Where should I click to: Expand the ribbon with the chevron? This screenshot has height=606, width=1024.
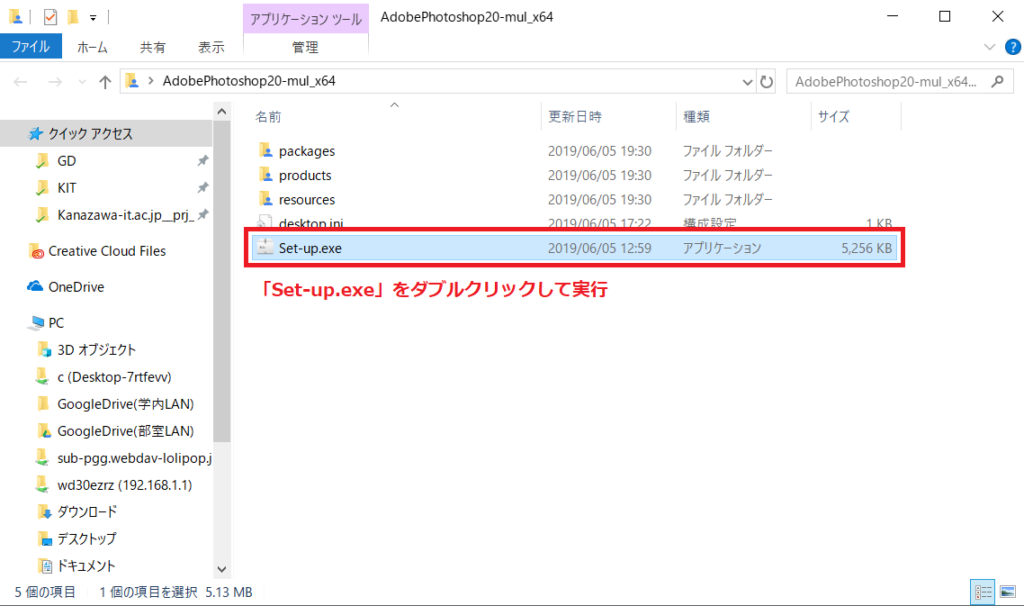click(x=989, y=47)
